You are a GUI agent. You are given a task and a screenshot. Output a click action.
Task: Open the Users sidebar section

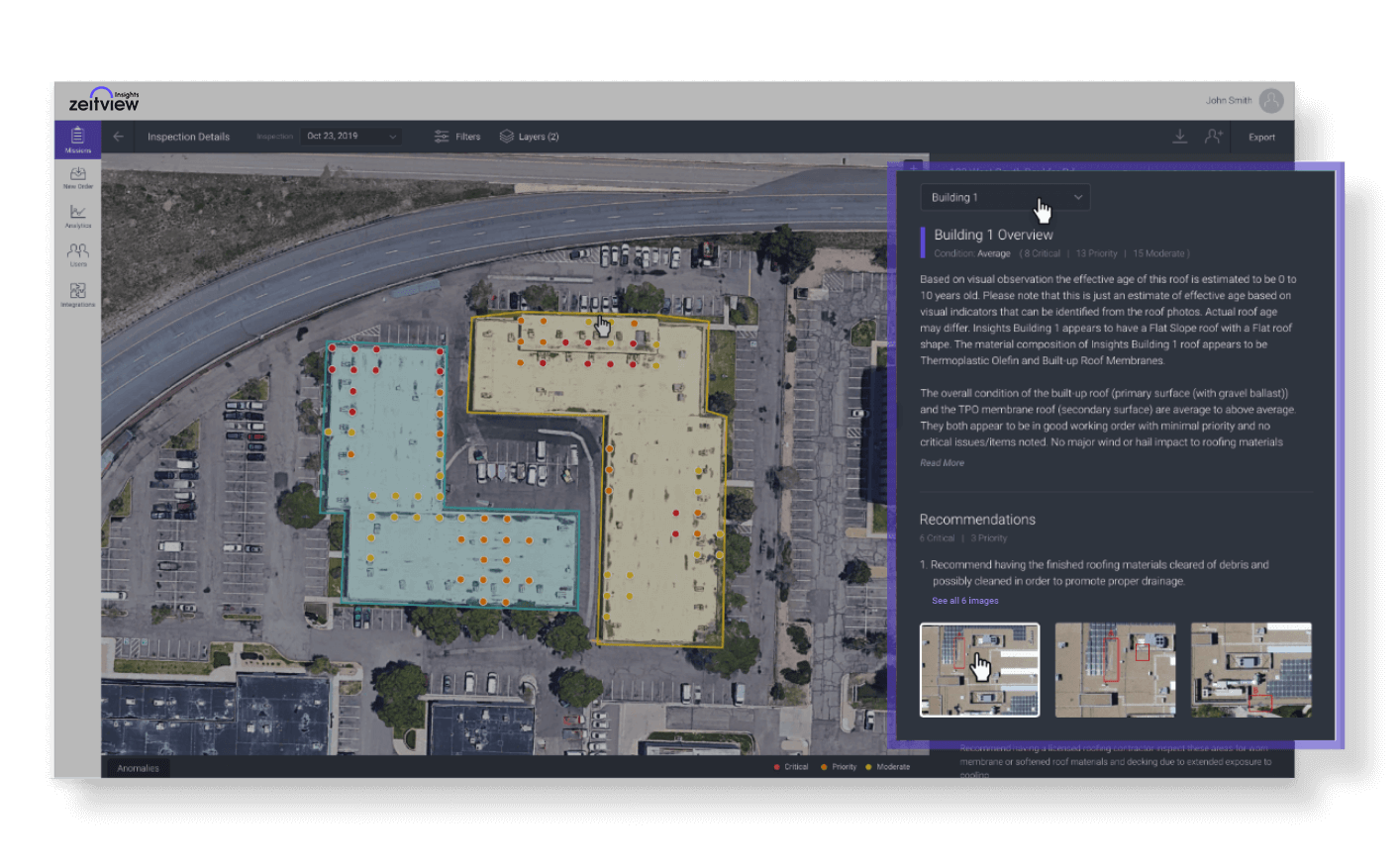[77, 254]
